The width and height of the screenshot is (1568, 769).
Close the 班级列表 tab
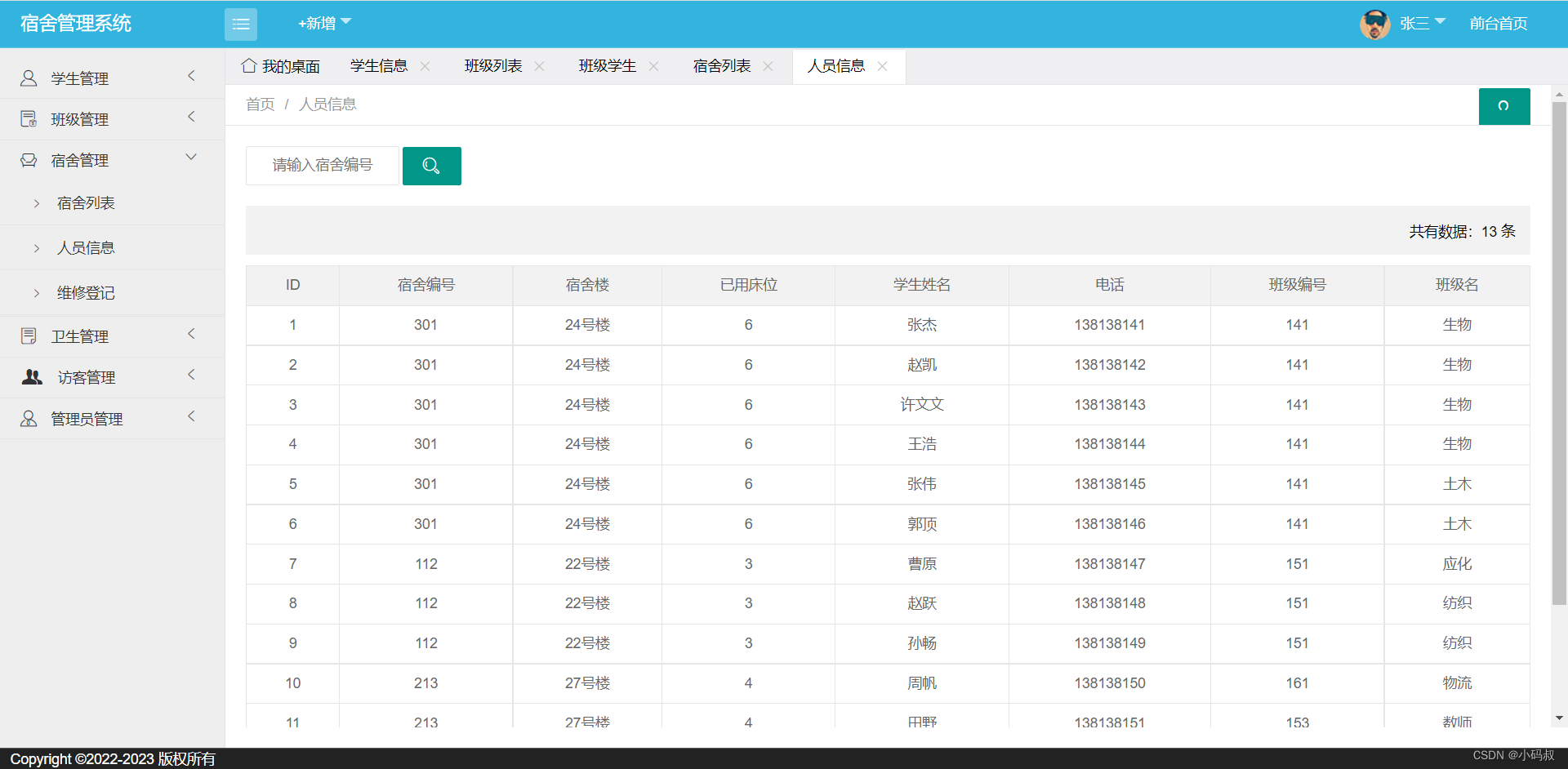(540, 66)
